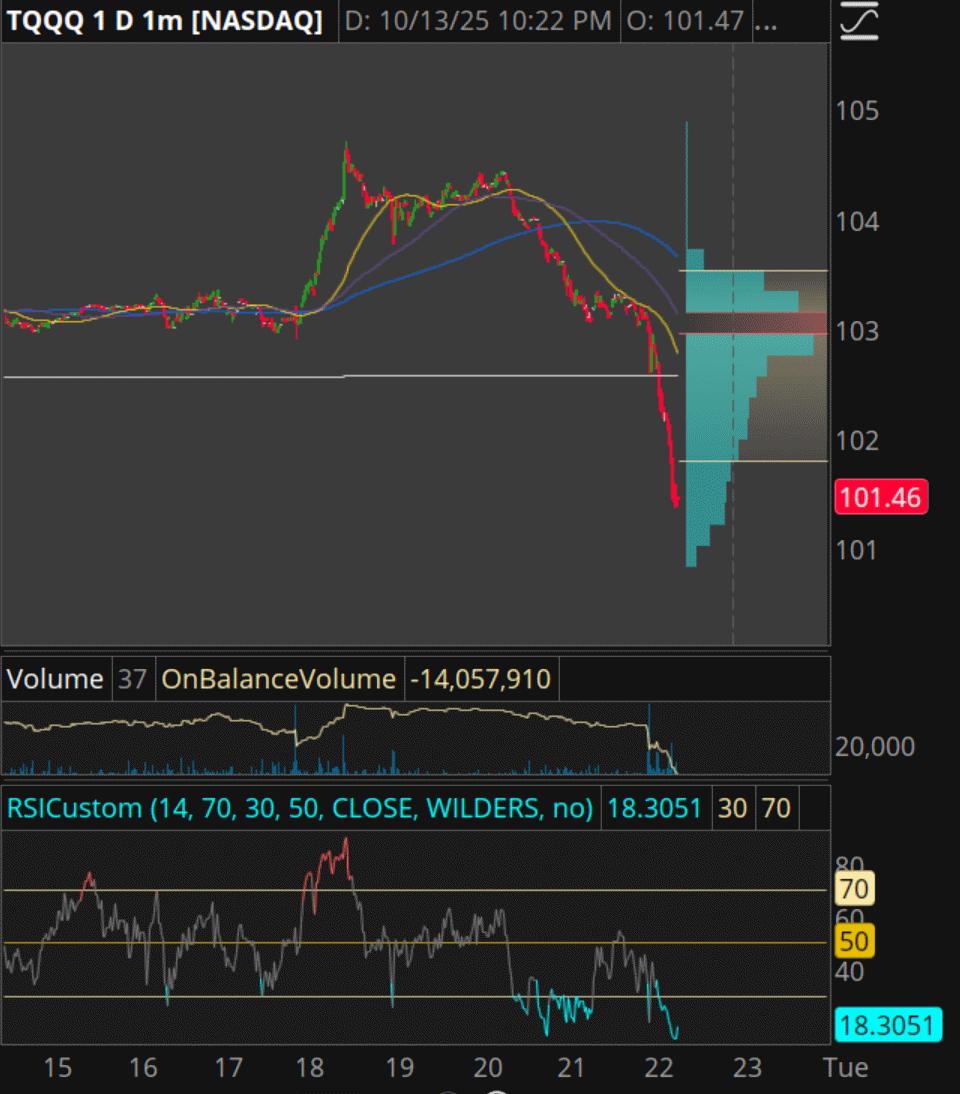This screenshot has width=960, height=1094.
Task: Click the red 101.46 last price label
Action: pos(881,497)
